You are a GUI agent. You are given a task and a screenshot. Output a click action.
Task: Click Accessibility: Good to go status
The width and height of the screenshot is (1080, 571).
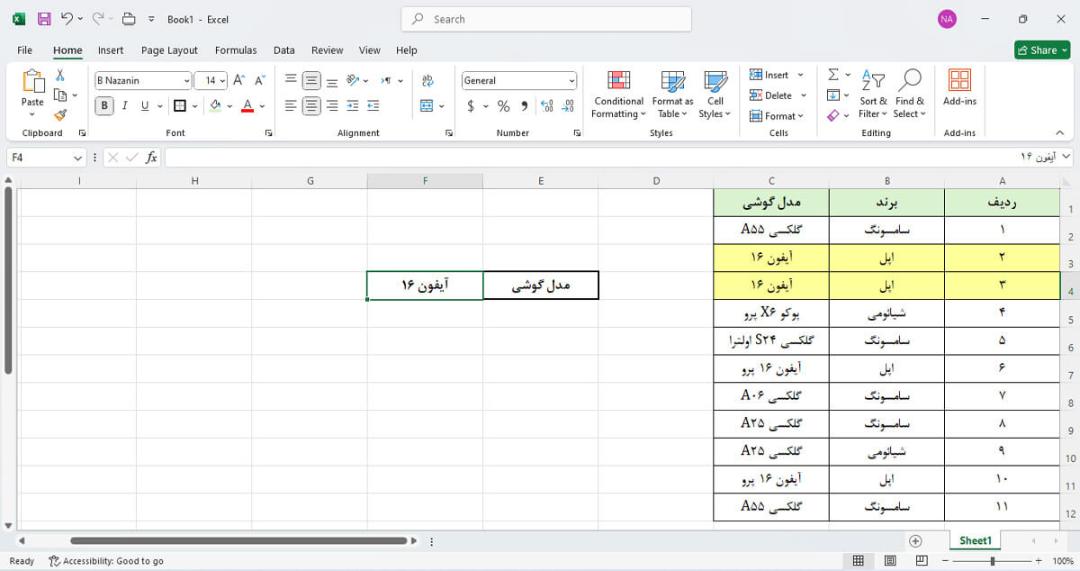(106, 561)
